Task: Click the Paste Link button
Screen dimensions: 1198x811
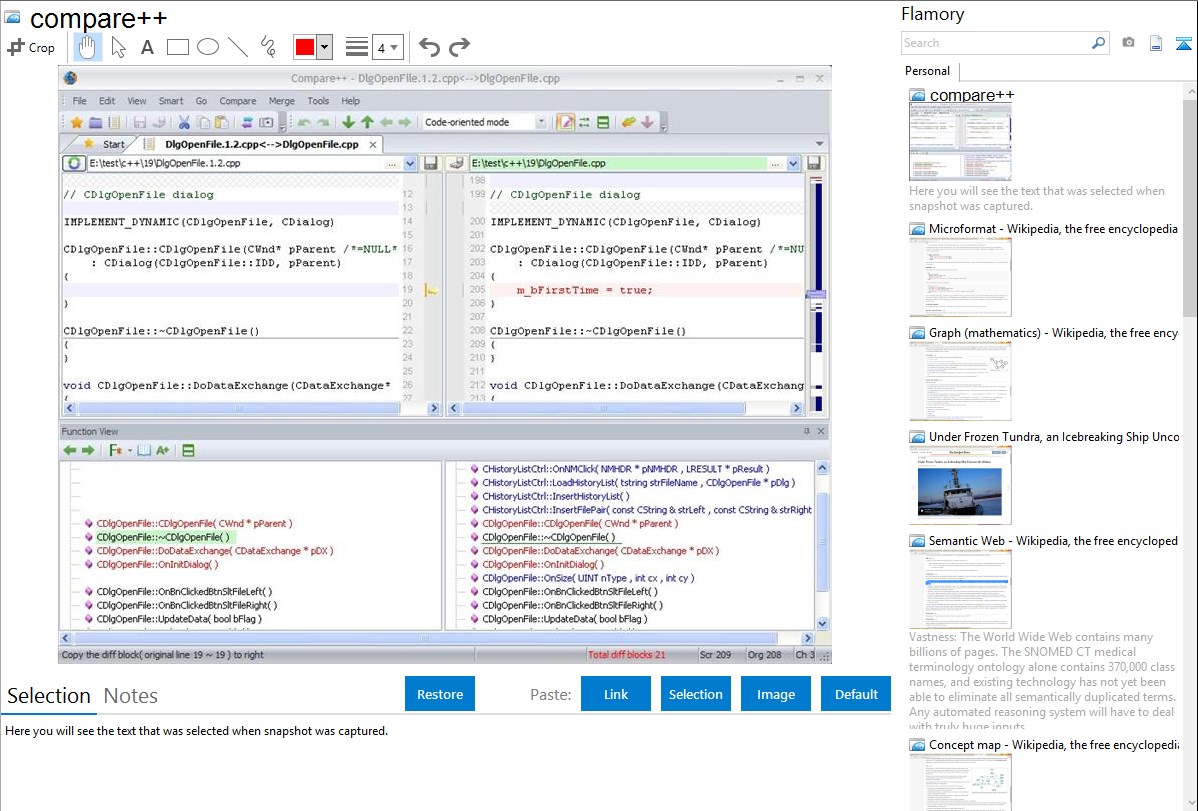Action: pyautogui.click(x=616, y=694)
